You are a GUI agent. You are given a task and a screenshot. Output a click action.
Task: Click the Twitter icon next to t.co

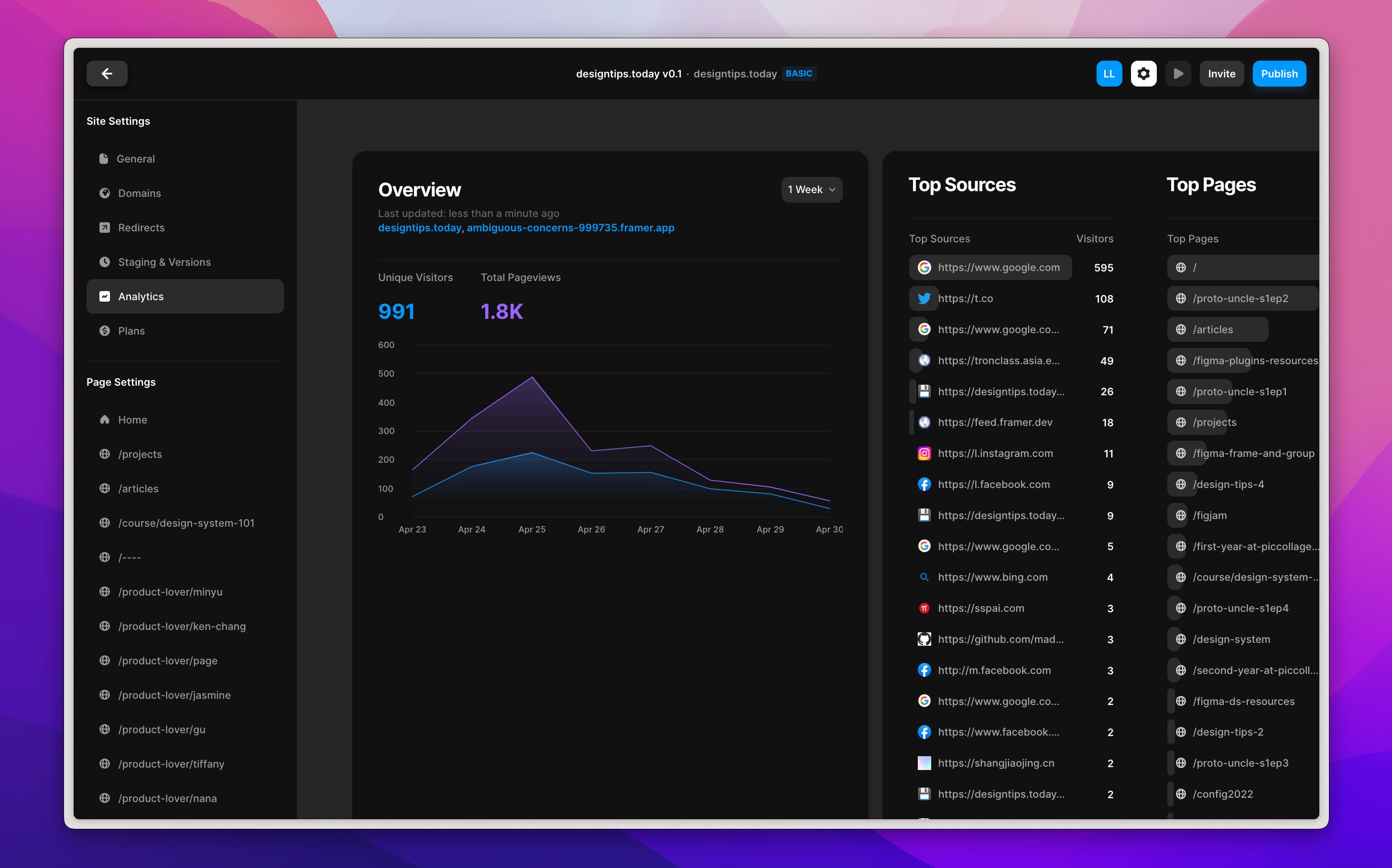tap(924, 299)
